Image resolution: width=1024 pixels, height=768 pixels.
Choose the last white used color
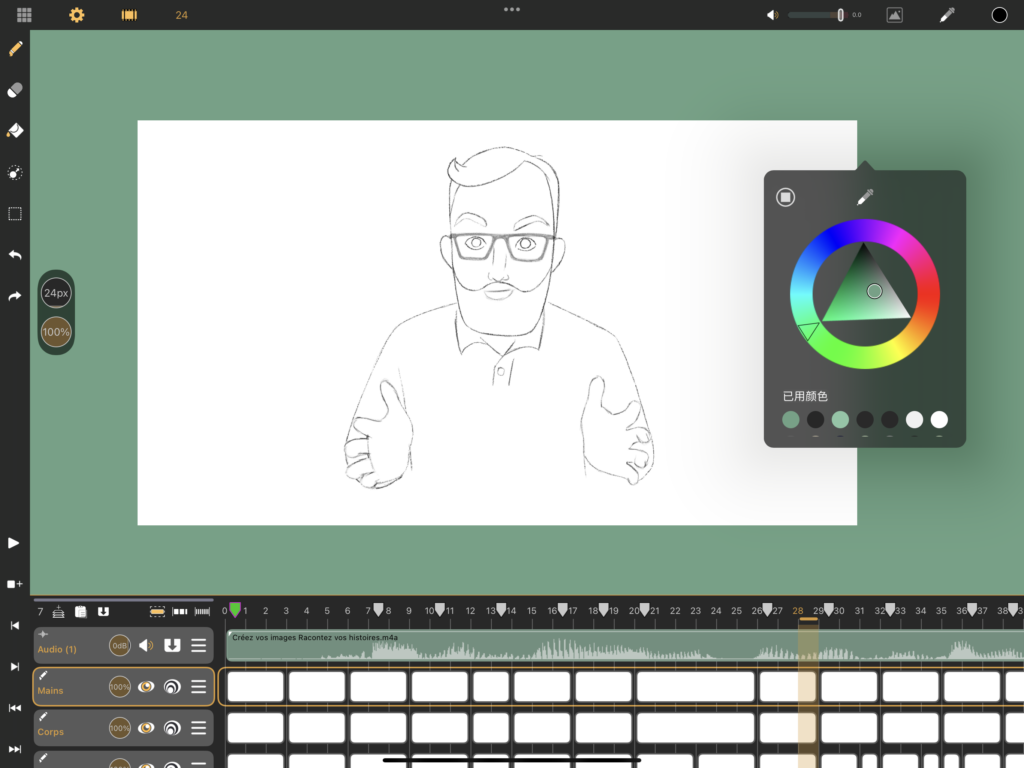939,419
